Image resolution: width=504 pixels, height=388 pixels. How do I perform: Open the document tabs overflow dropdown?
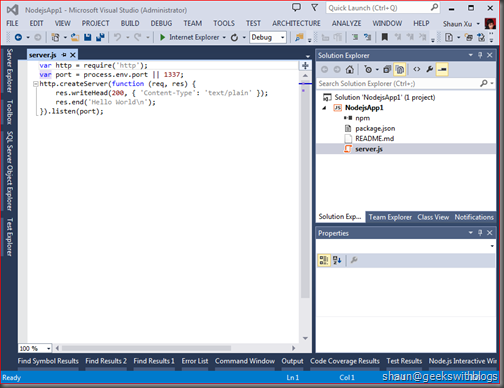(x=308, y=56)
